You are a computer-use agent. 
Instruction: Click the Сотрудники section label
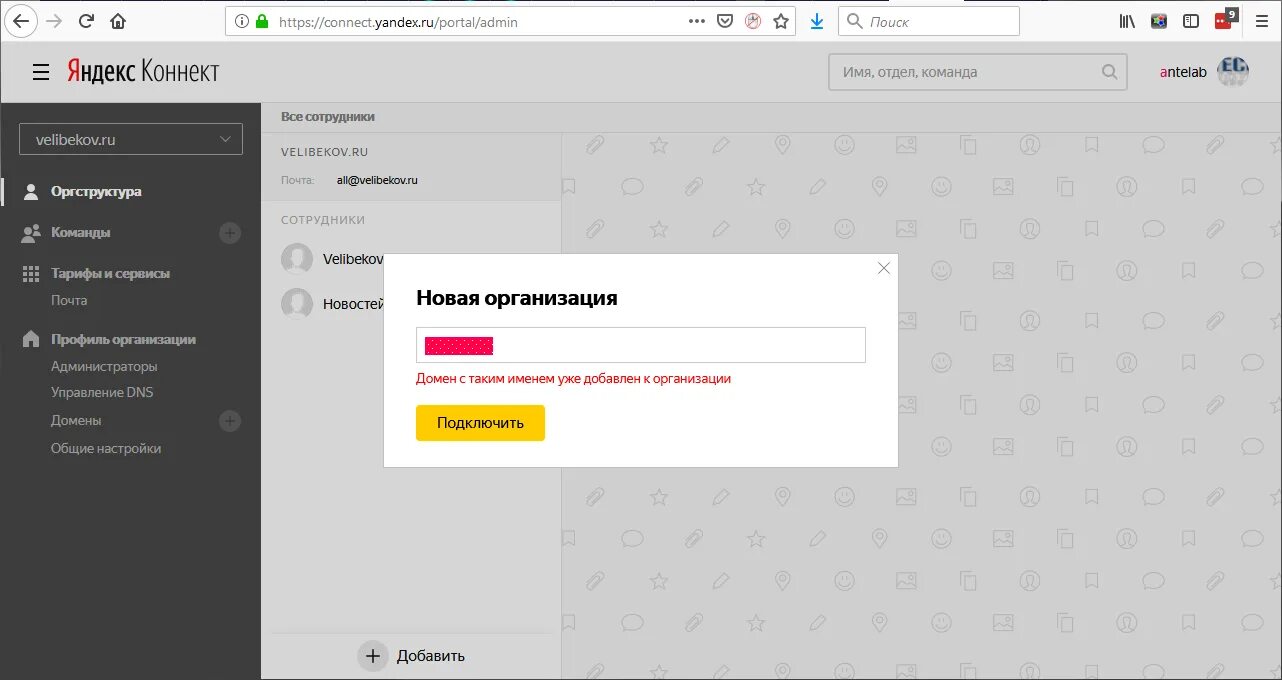coord(323,220)
